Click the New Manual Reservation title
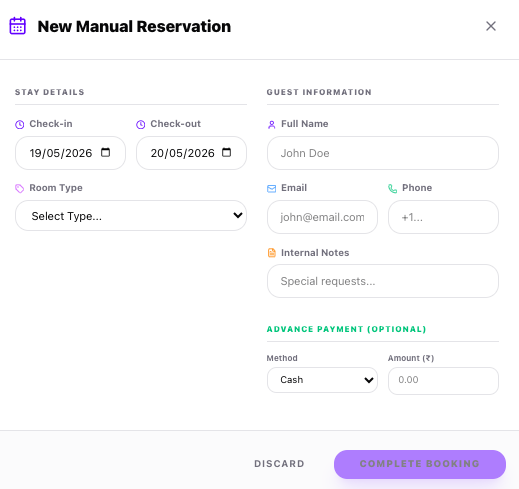 coord(134,26)
